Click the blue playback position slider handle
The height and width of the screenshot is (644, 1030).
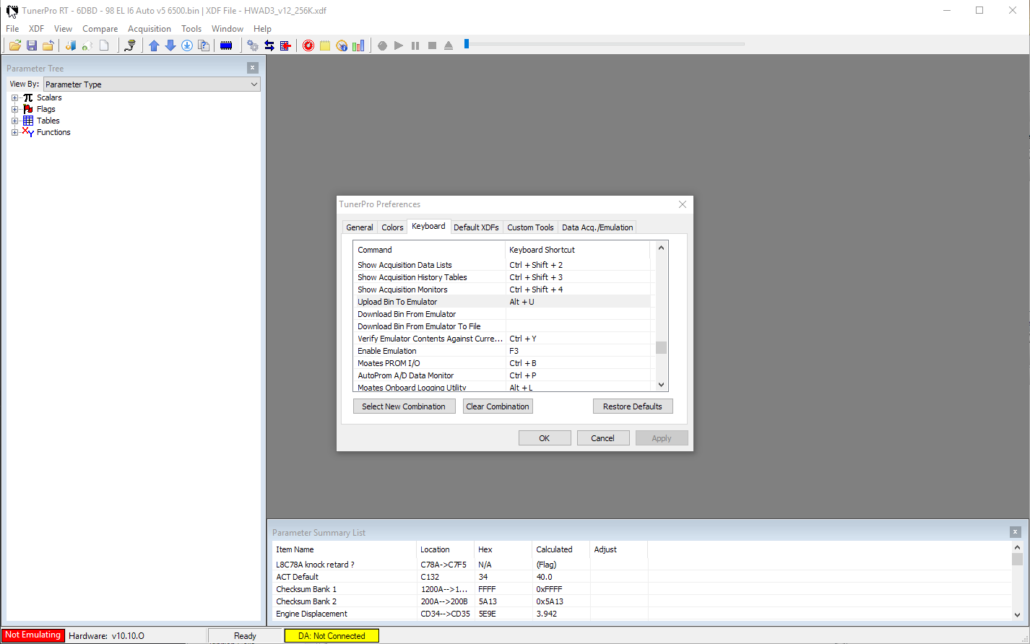click(466, 44)
